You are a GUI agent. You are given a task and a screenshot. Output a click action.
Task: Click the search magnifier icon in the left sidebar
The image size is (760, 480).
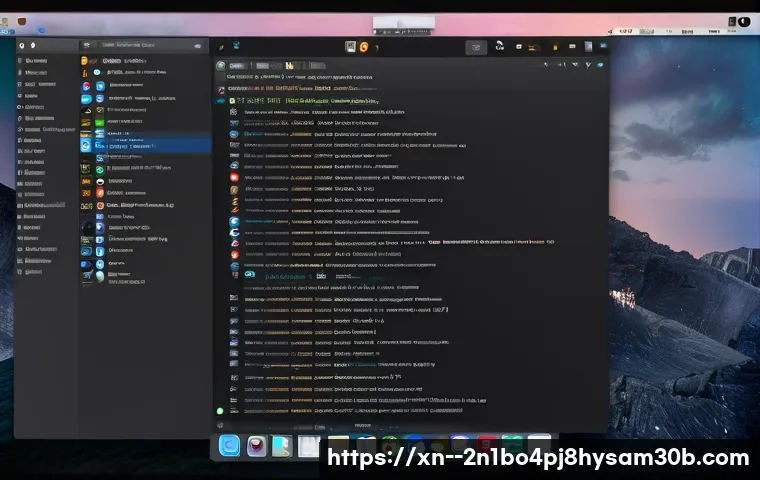click(x=33, y=45)
